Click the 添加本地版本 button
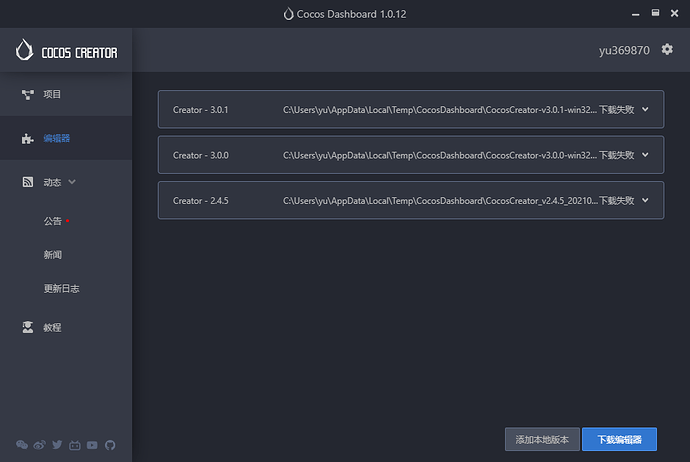Image resolution: width=690 pixels, height=462 pixels. (x=542, y=439)
